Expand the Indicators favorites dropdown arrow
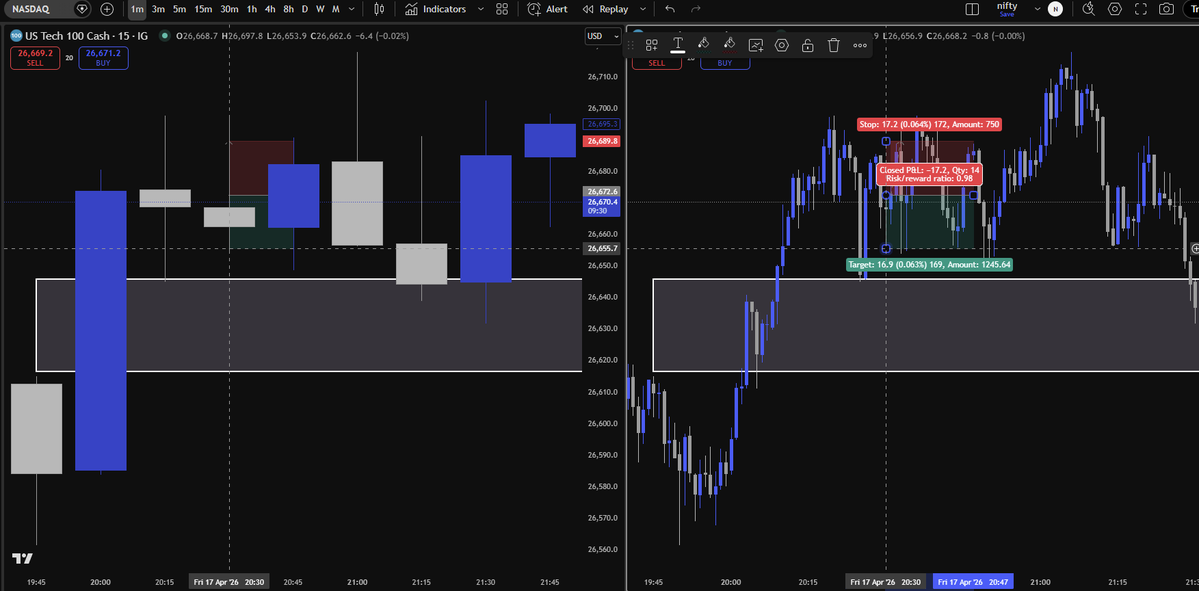Viewport: 1199px width, 591px height. 480,9
